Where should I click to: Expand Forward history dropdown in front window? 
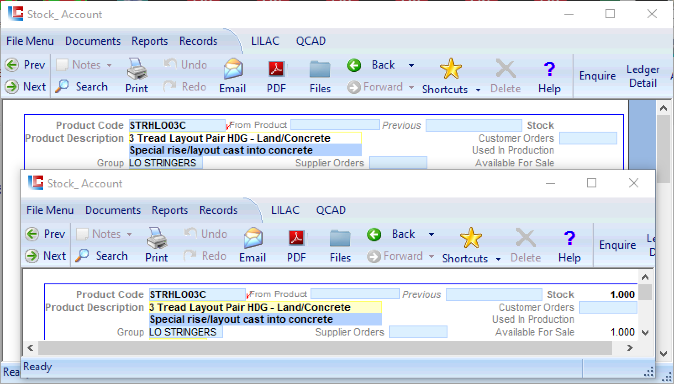pos(431,256)
